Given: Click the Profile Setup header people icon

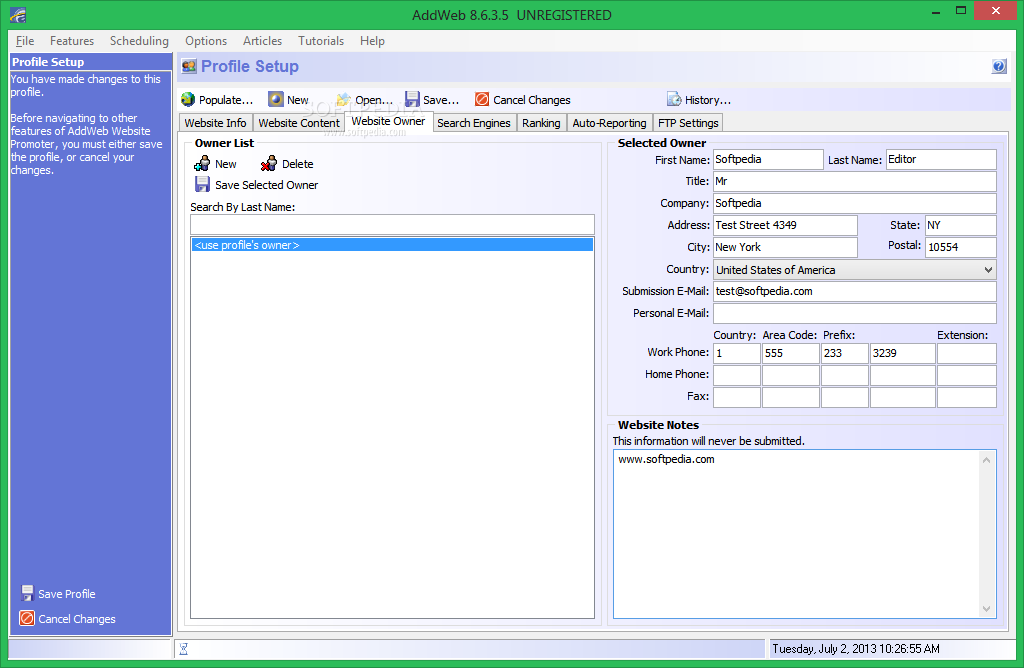Looking at the screenshot, I should tap(189, 66).
